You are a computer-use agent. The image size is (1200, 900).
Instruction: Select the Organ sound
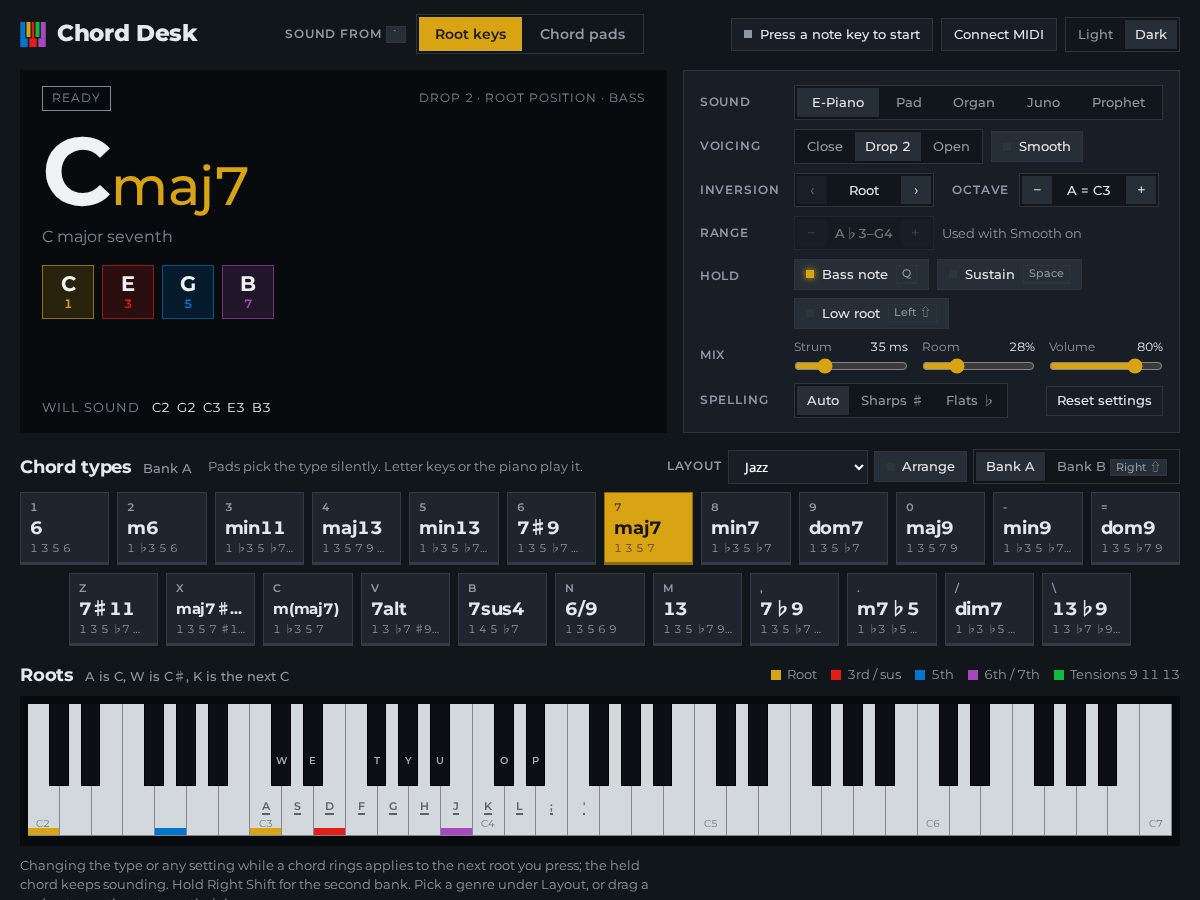[x=973, y=102]
